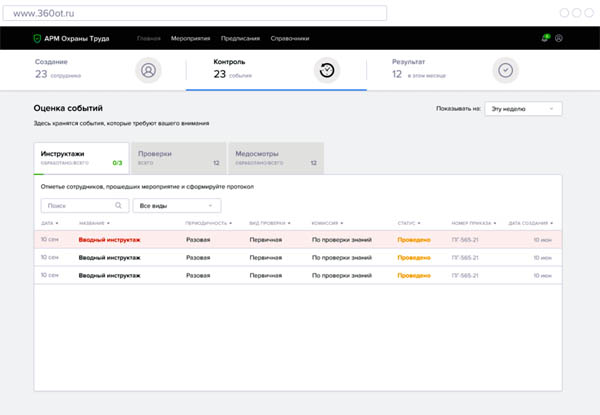The height and width of the screenshot is (415, 600).
Task: Switch to the Медосмотры tab
Action: pos(276,157)
